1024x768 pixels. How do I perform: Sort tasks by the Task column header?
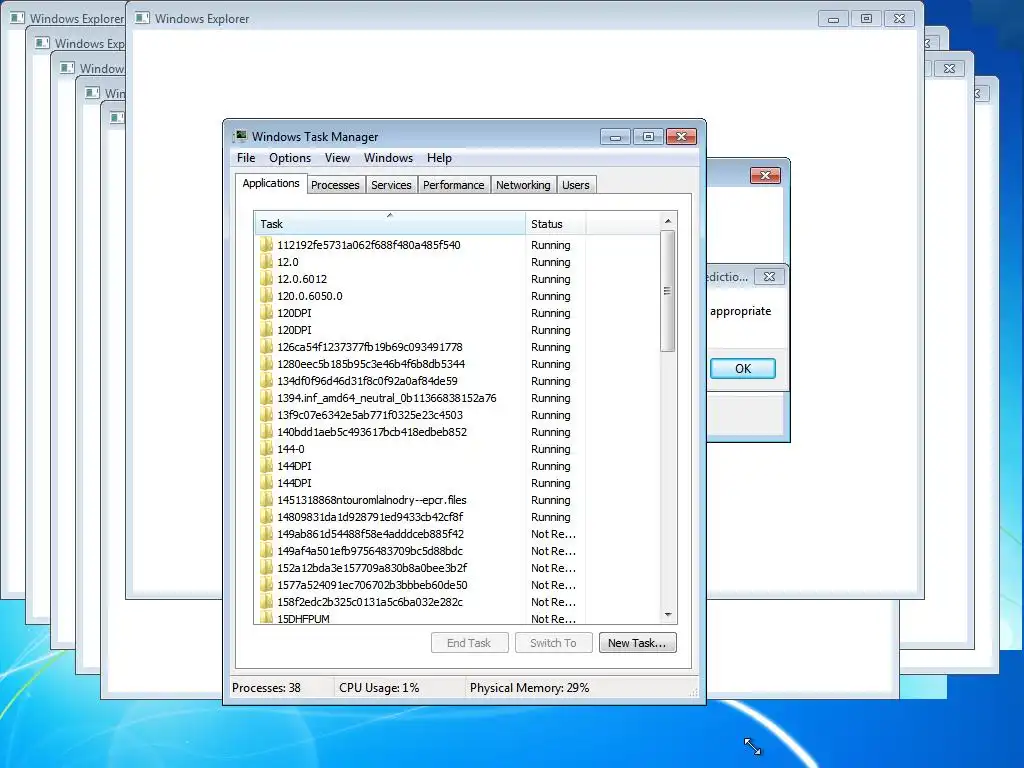pos(389,223)
